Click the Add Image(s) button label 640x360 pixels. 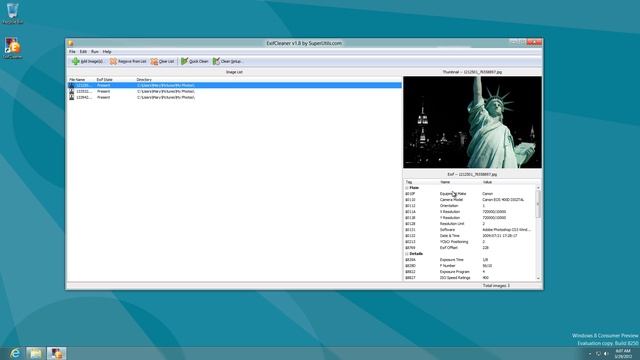tap(92, 62)
